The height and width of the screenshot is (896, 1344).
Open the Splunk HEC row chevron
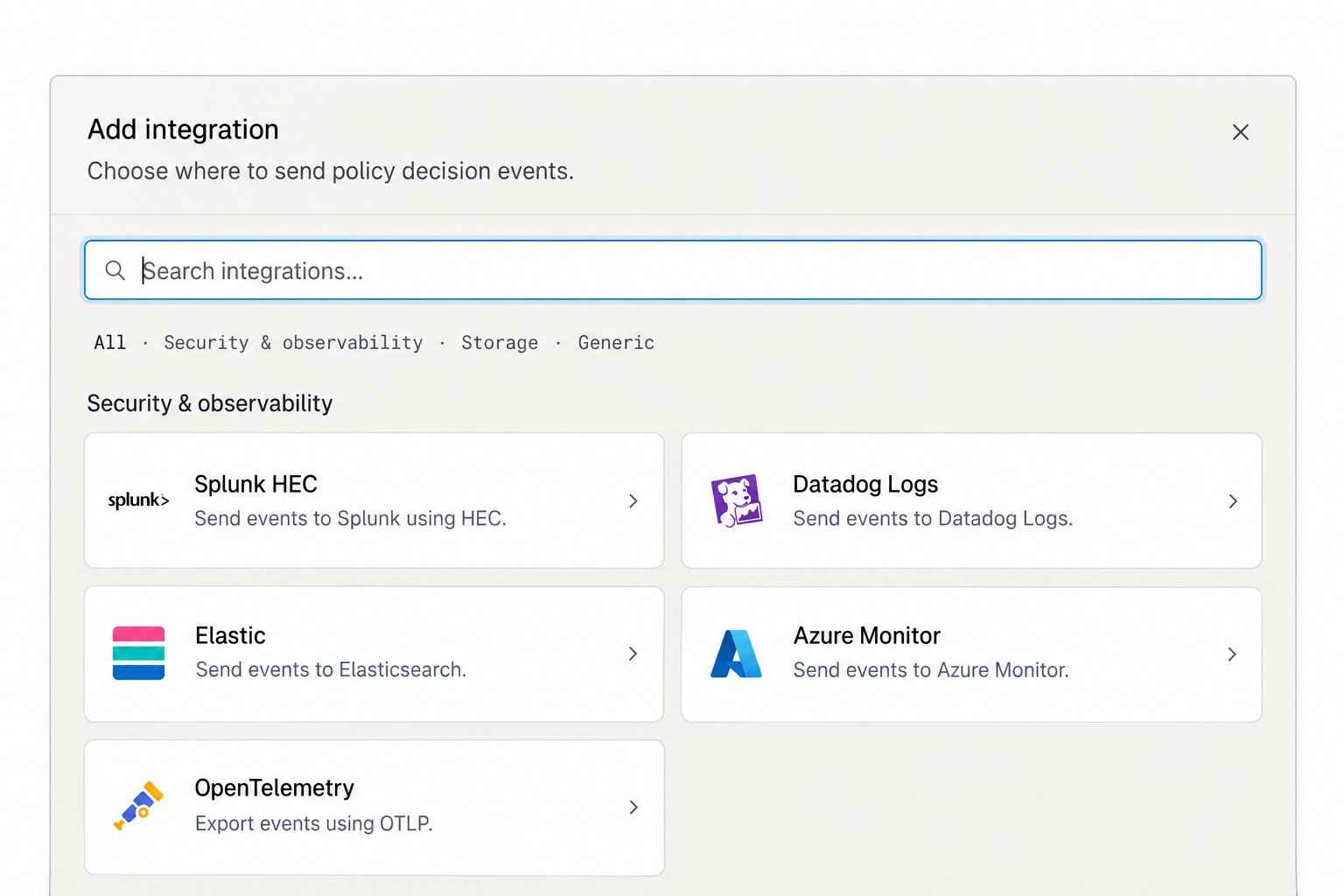point(633,500)
